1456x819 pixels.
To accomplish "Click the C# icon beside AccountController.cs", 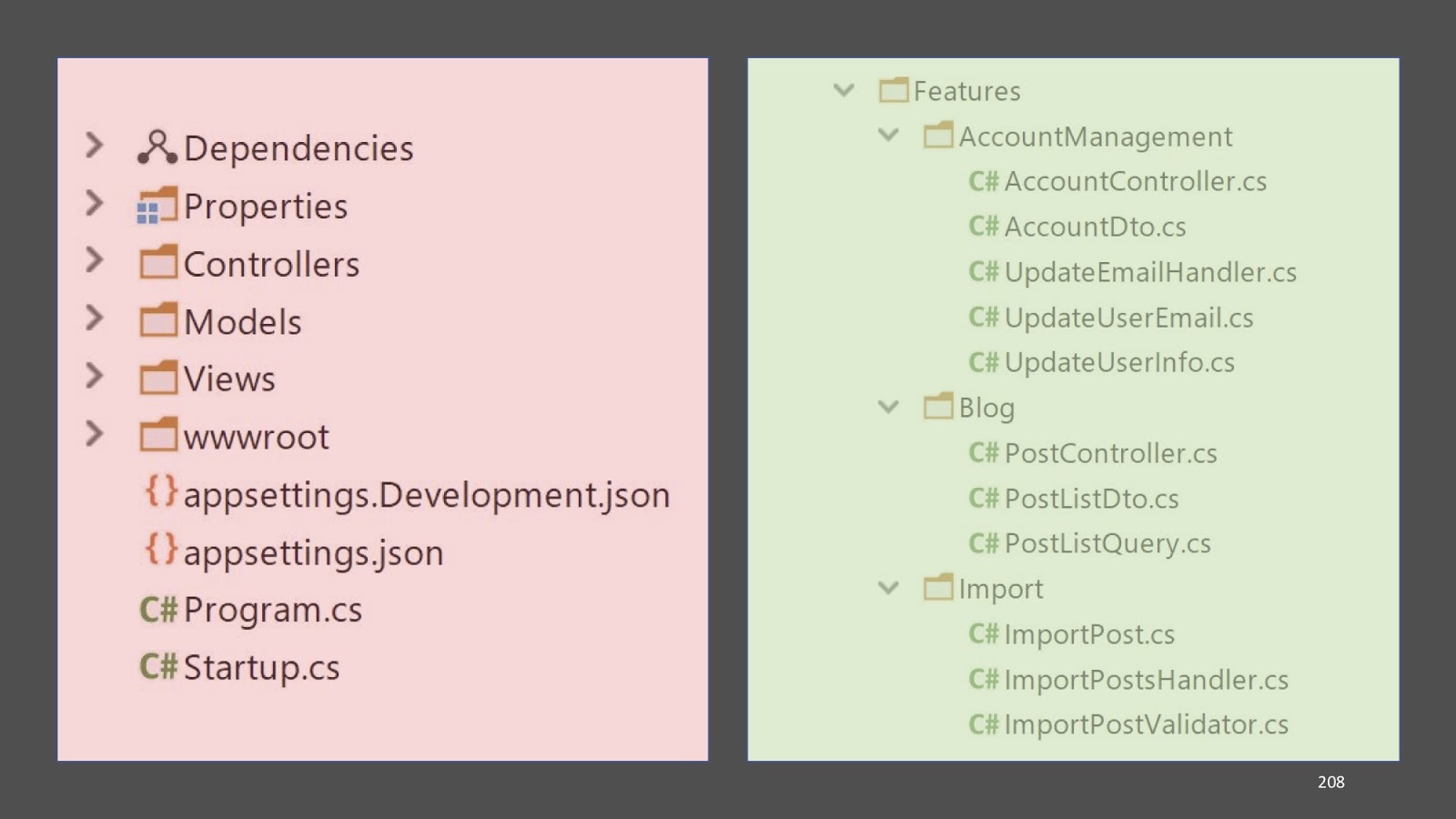I will (984, 181).
